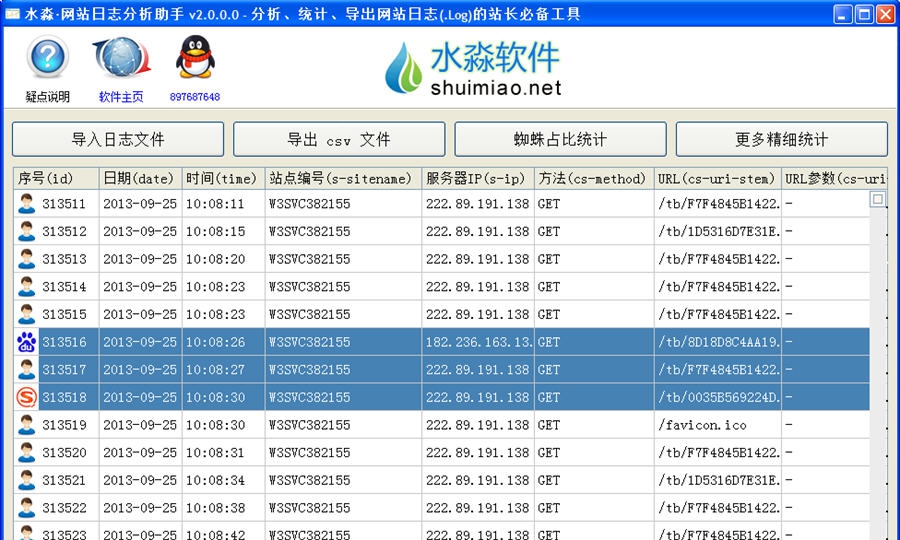
Task: Click the /favicon.ico URL cell
Action: 717,425
